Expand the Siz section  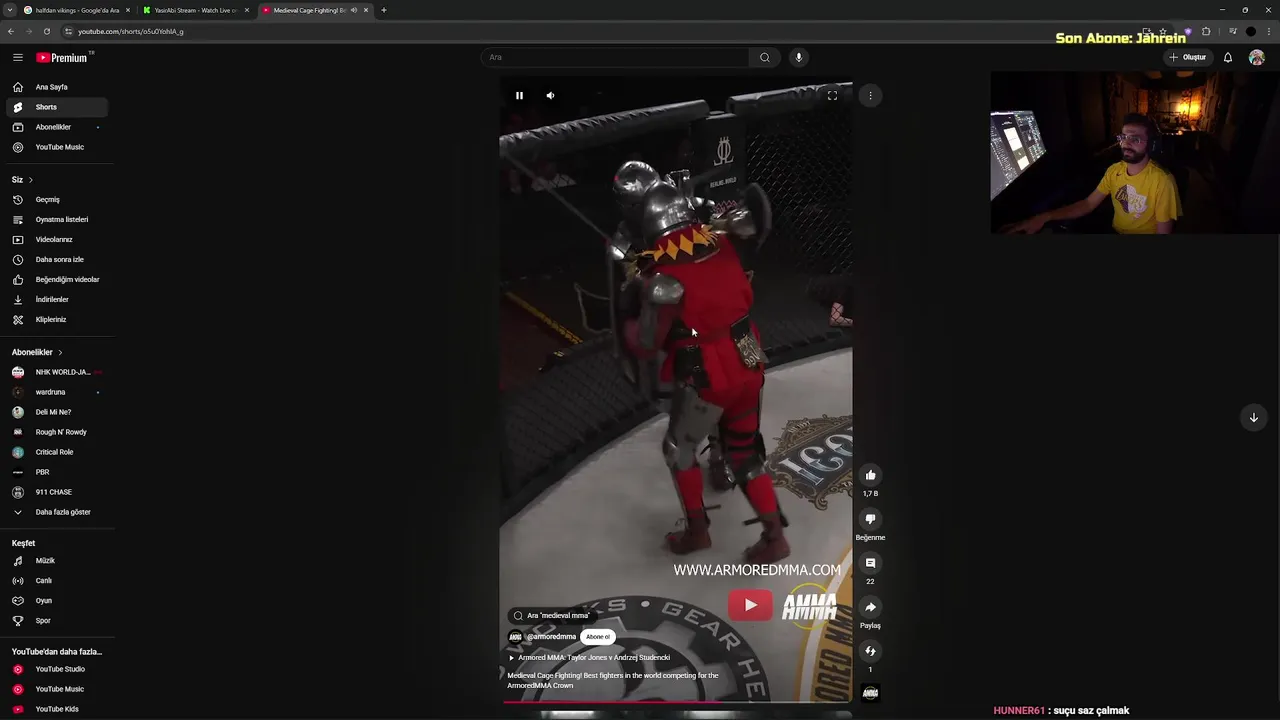pyautogui.click(x=23, y=179)
